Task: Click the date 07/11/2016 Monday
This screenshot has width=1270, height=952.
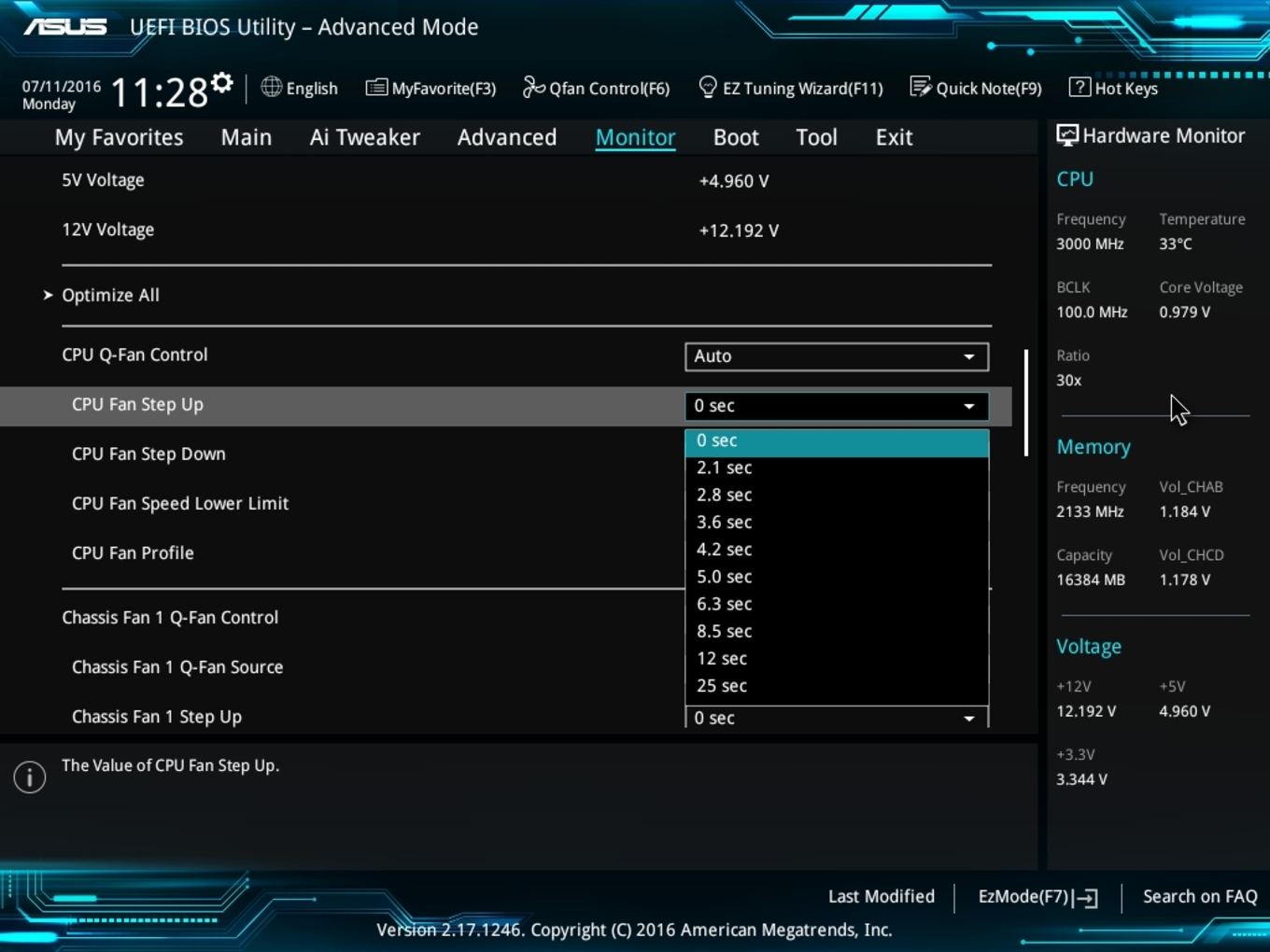Action: [x=62, y=95]
